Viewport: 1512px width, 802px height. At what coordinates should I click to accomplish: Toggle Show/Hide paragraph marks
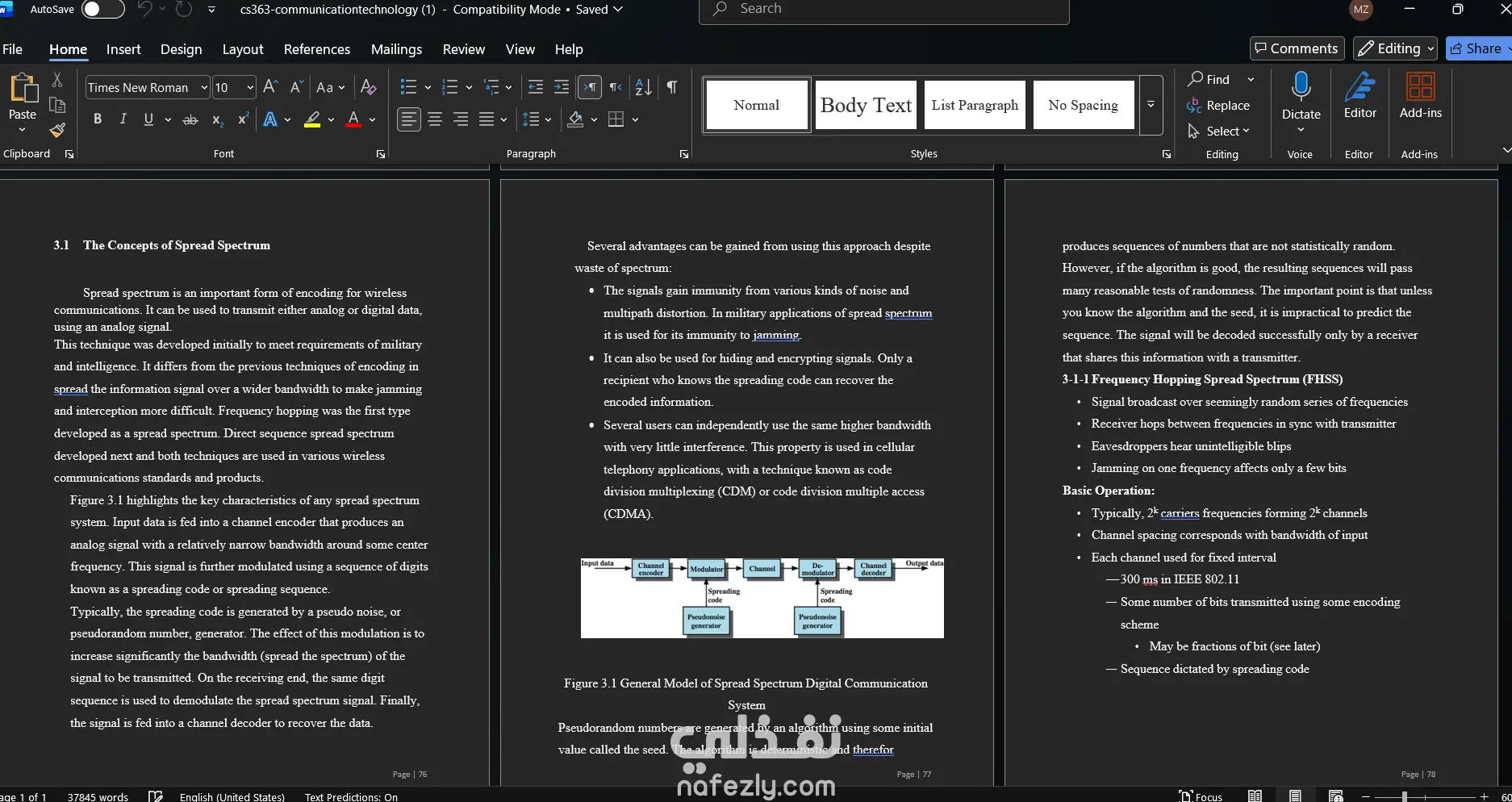(672, 87)
